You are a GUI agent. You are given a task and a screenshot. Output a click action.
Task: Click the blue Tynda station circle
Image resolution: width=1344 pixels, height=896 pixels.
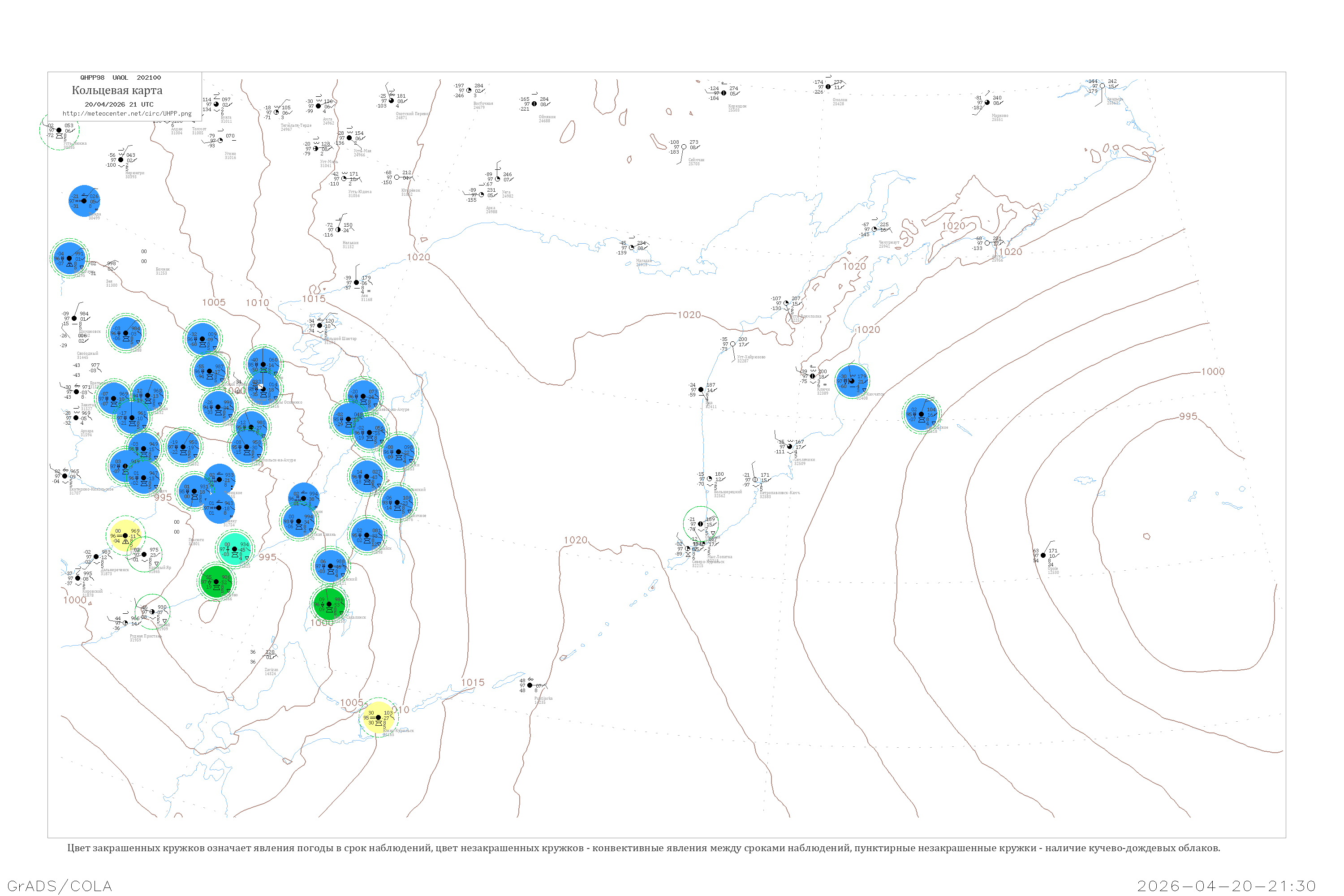[84, 201]
